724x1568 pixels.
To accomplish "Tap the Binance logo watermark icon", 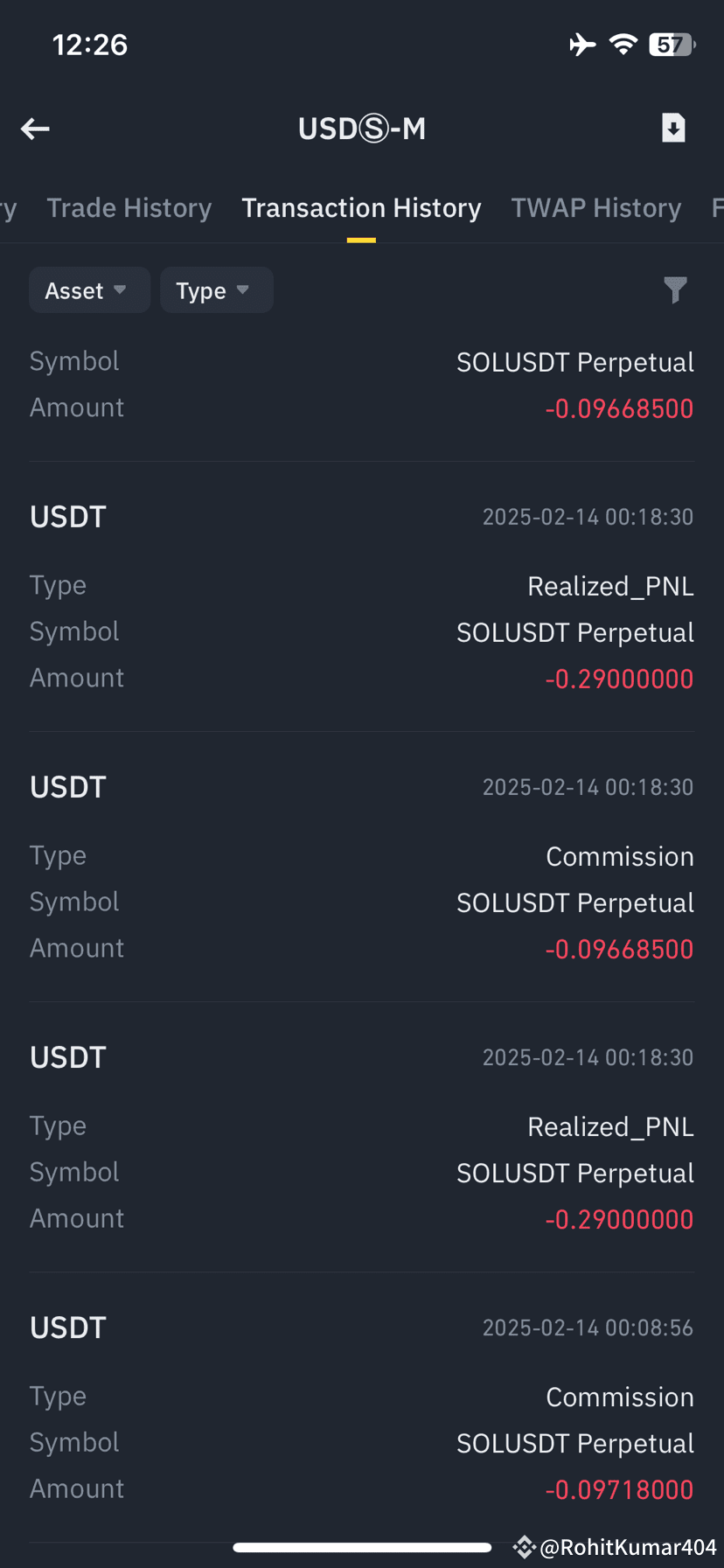I will [524, 1547].
